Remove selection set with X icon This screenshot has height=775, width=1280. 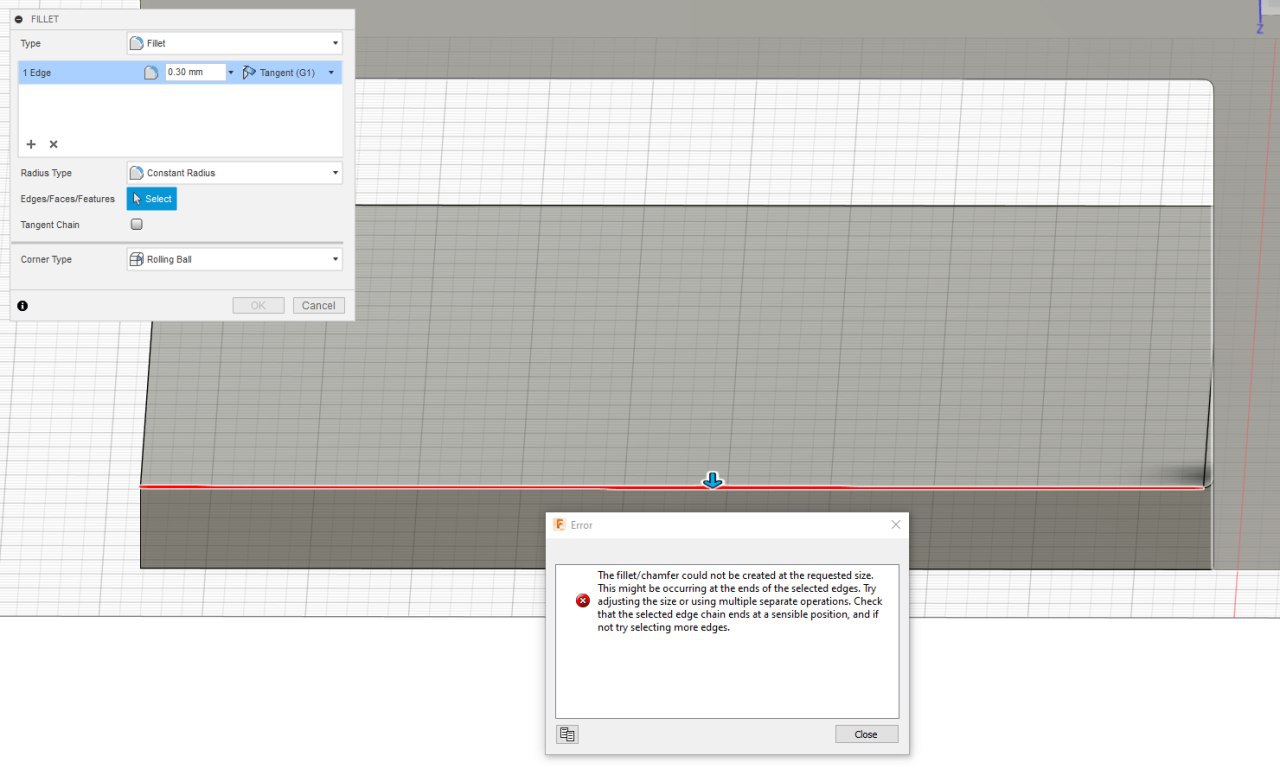click(x=54, y=144)
